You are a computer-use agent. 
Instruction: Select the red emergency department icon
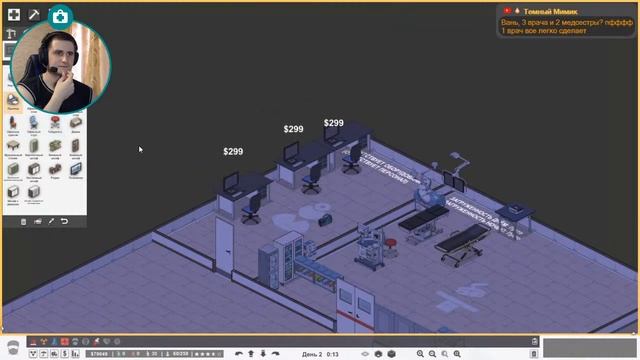pos(33,341)
